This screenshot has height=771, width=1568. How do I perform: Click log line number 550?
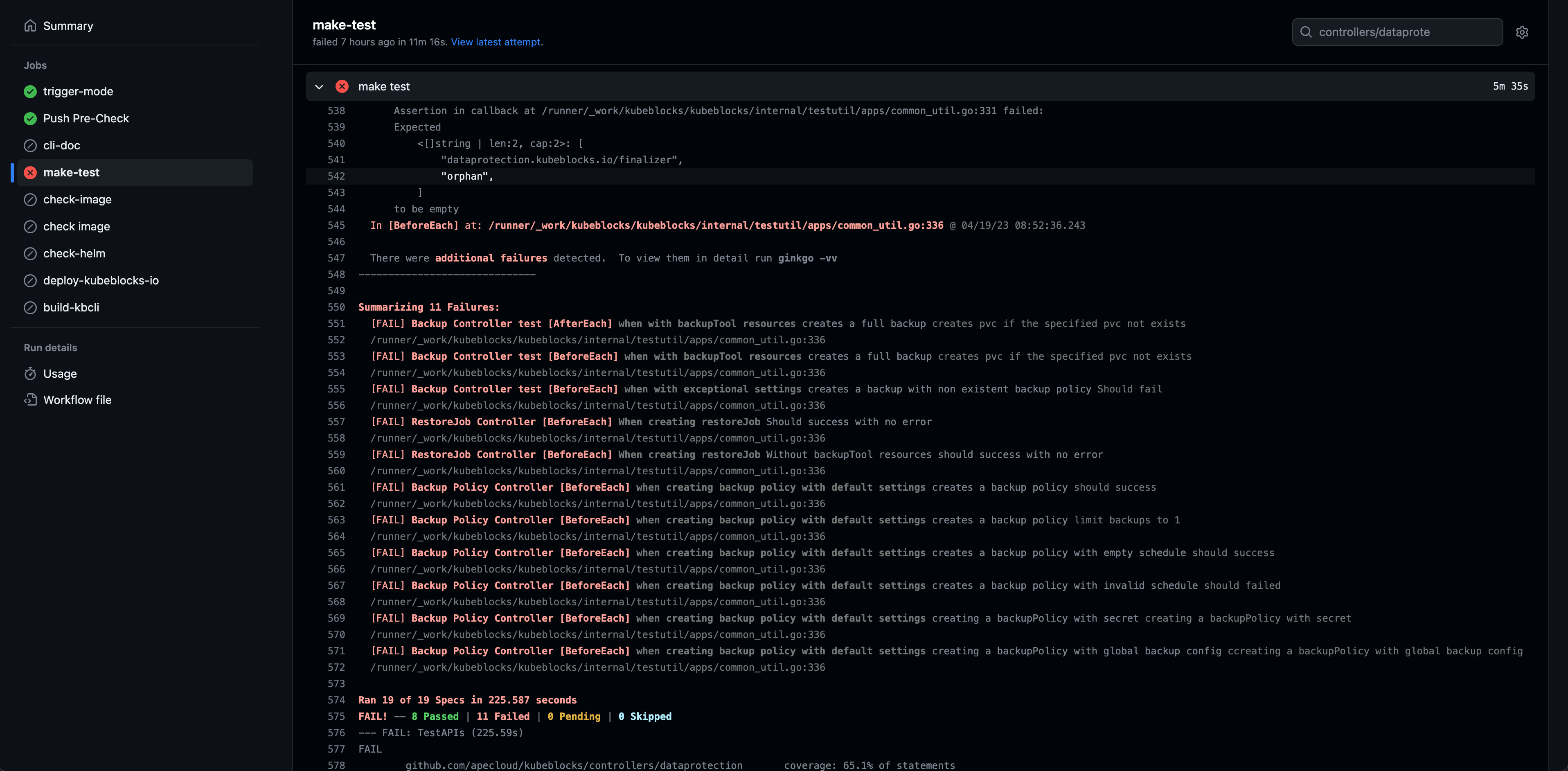[336, 307]
